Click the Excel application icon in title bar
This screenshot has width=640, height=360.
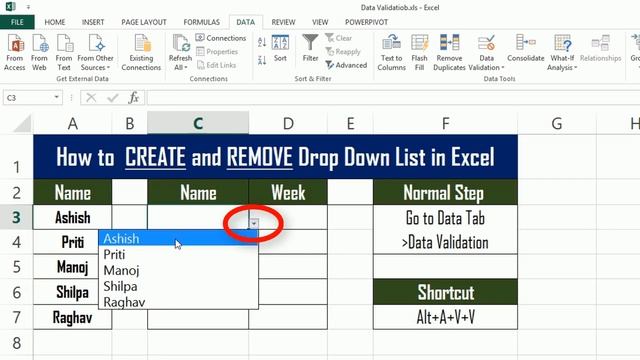10,7
